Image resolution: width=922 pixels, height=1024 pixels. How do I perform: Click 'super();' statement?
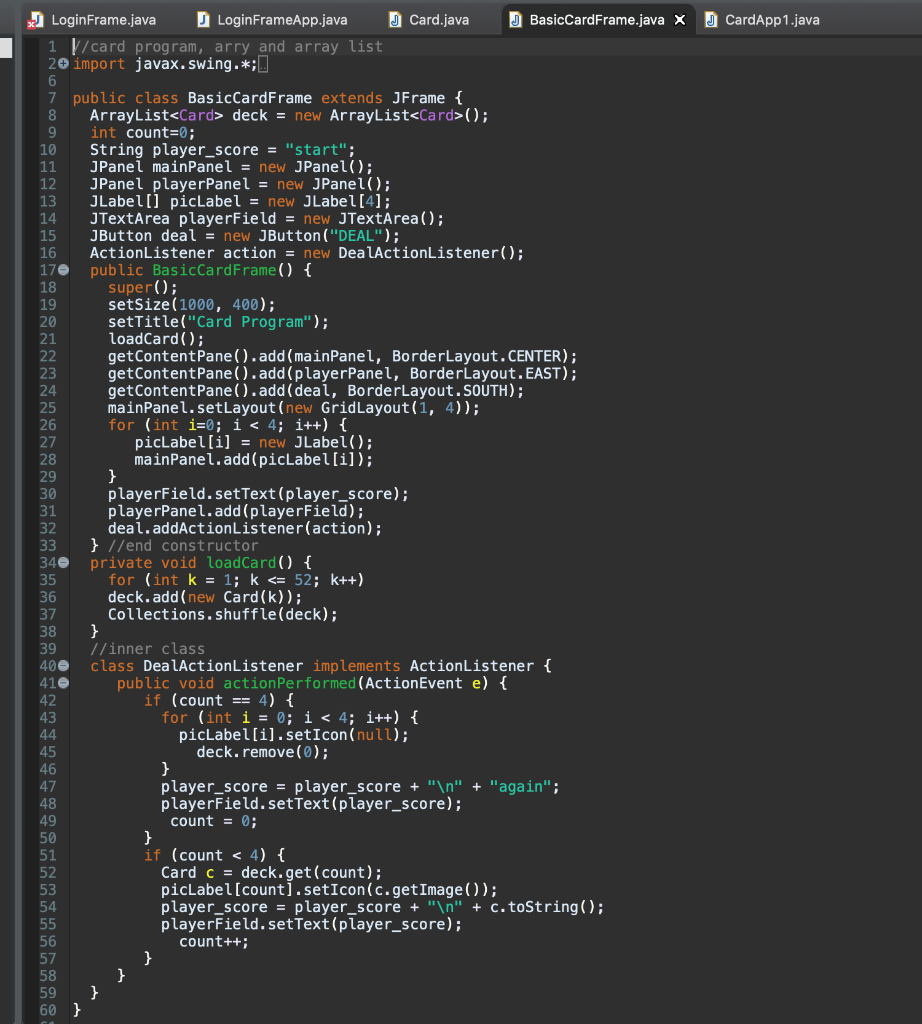[x=142, y=287]
